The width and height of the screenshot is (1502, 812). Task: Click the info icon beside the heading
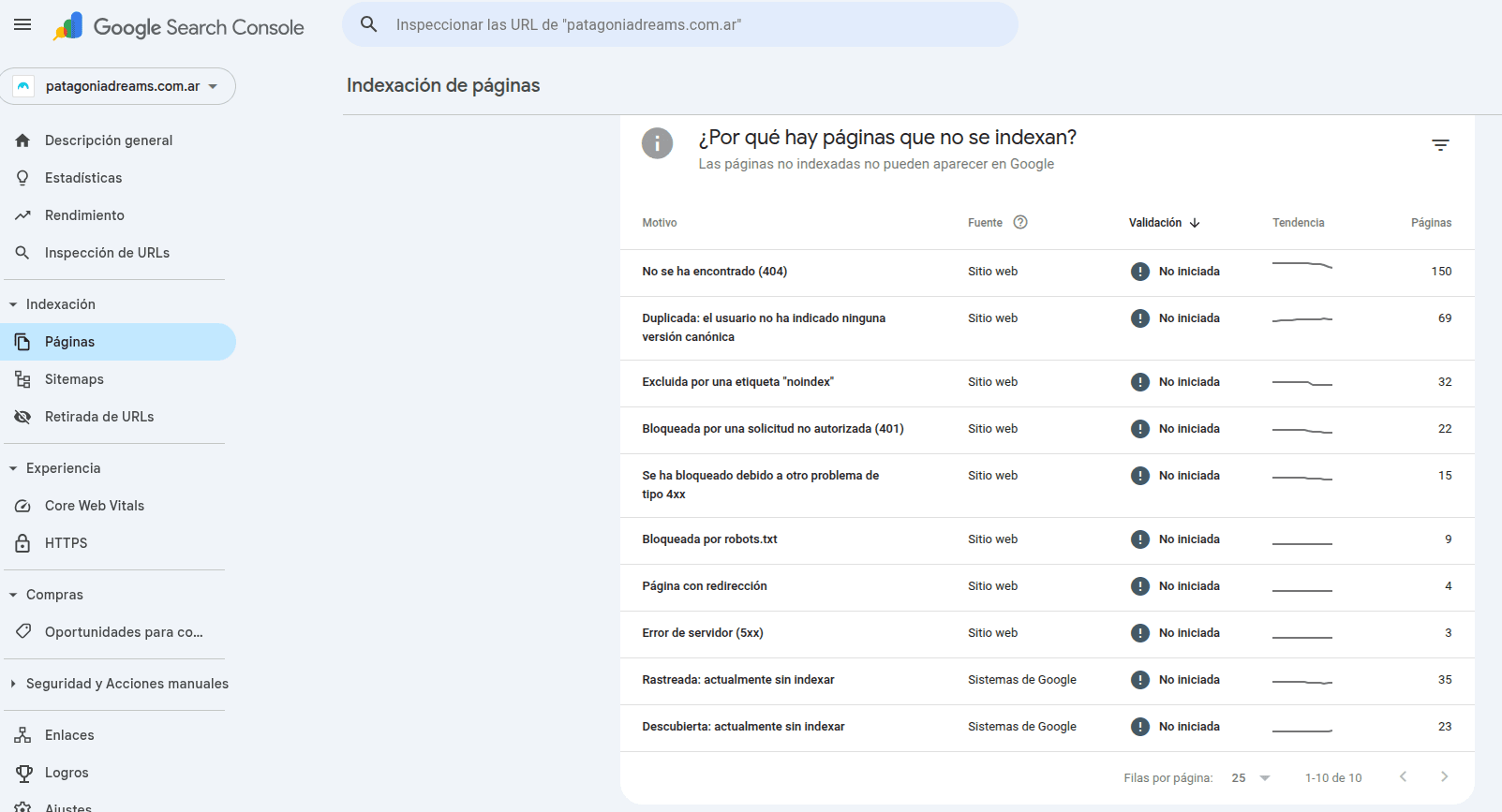tap(657, 143)
